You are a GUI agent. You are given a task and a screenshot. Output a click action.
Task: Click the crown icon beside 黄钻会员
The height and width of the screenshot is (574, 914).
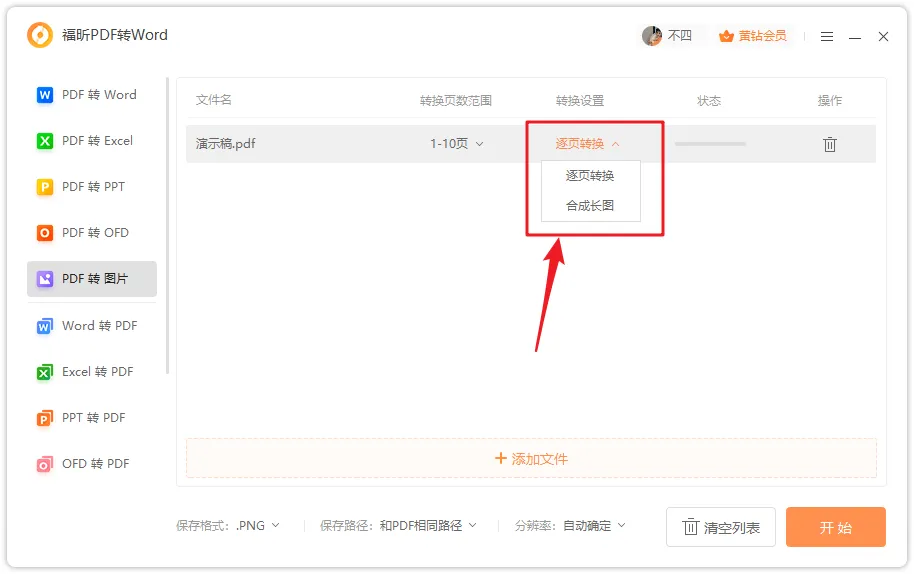(x=726, y=36)
